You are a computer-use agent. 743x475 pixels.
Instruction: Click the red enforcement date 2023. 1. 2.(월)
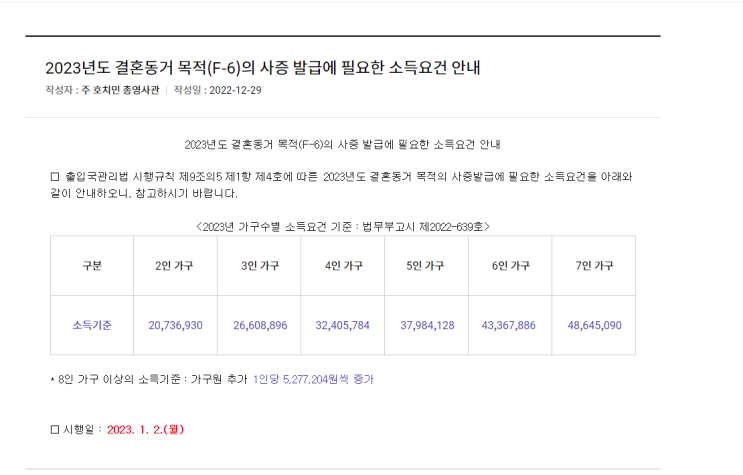[x=145, y=429]
